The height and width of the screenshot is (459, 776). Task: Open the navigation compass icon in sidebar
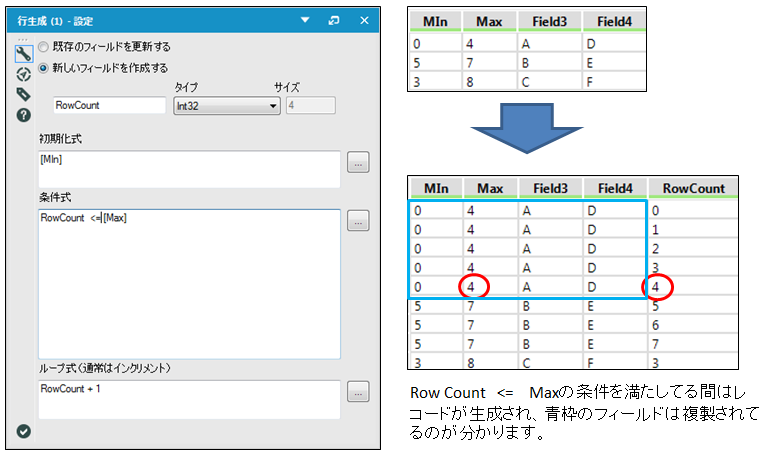tap(23, 74)
